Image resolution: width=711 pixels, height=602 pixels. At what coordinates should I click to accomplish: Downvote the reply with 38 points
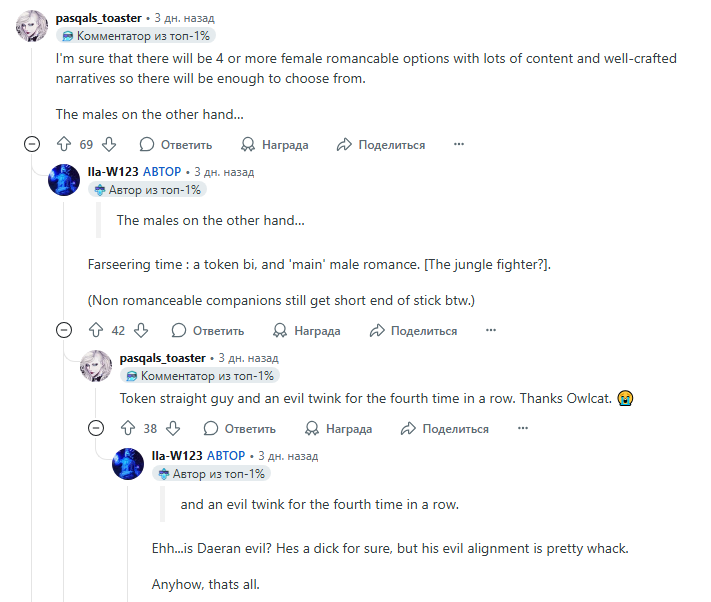coord(174,429)
